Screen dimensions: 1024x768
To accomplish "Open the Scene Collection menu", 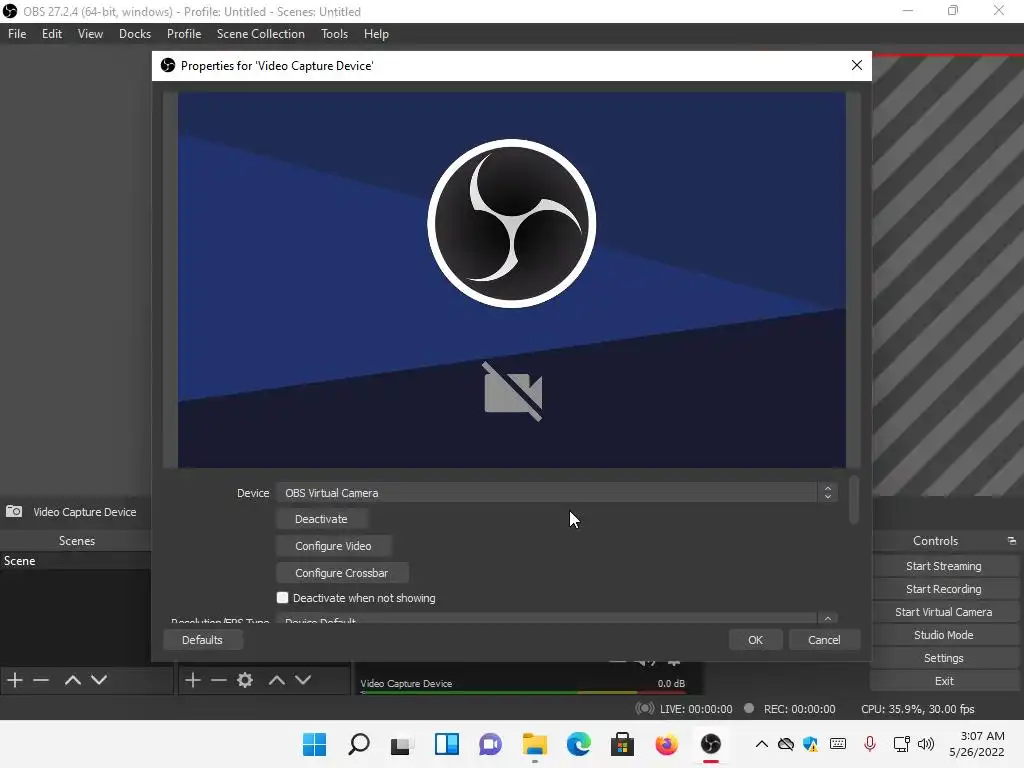I will coord(261,34).
